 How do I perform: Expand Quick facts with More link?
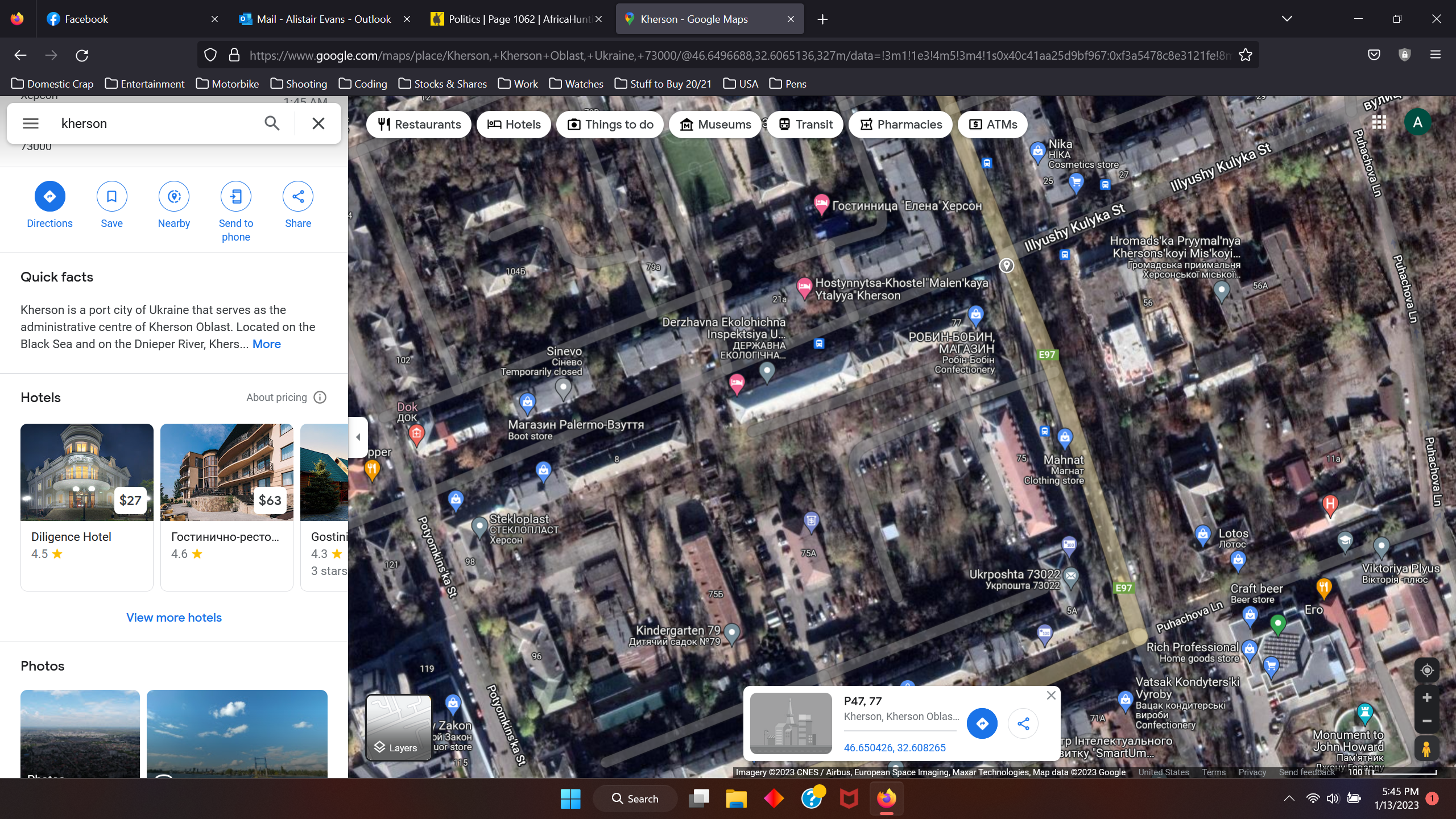coord(266,344)
